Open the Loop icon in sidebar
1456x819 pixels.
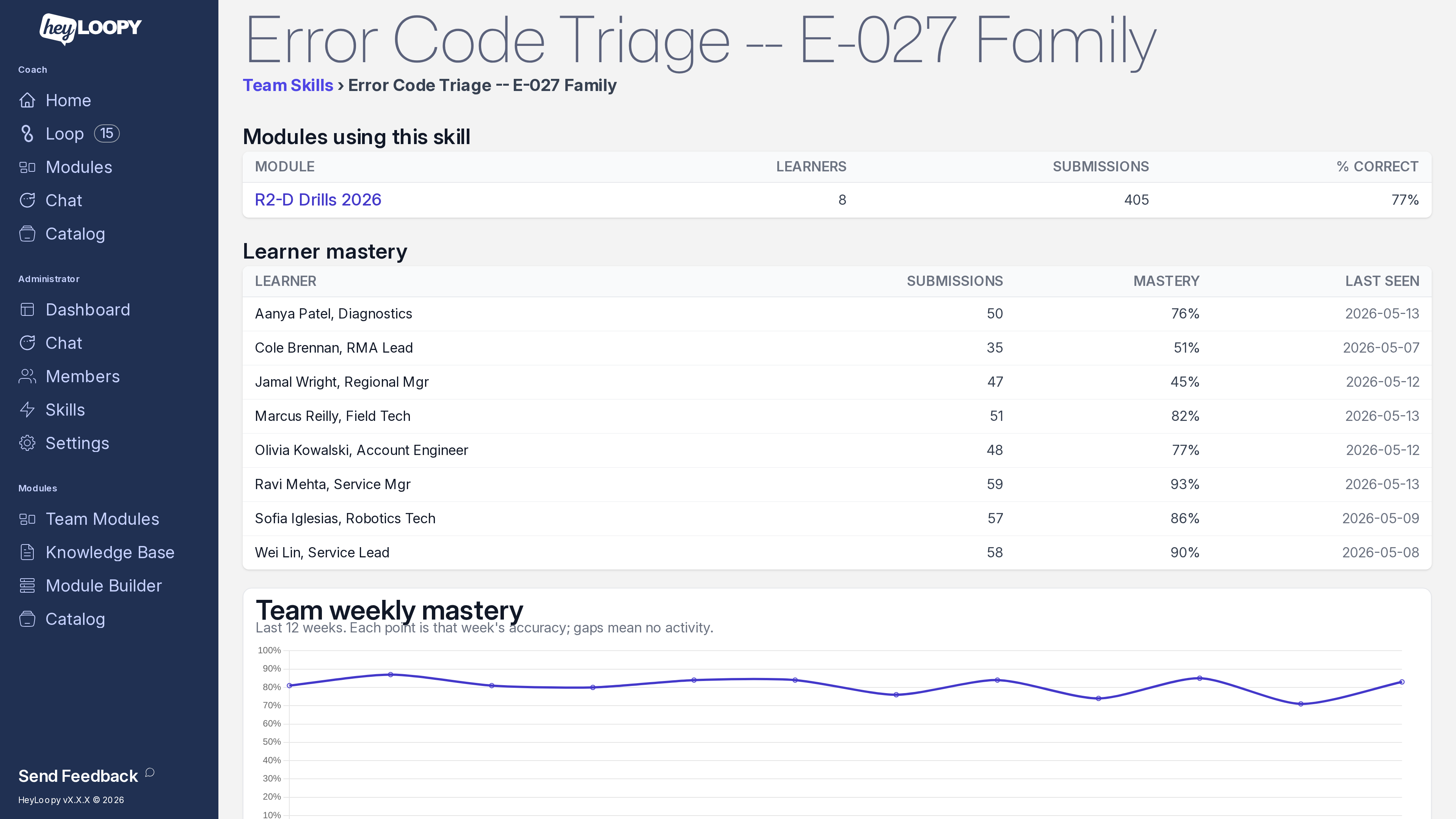click(27, 134)
